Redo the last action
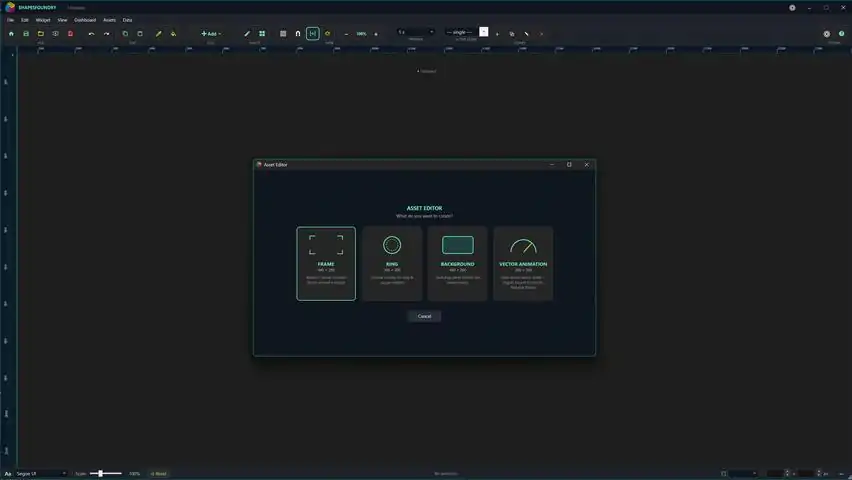The image size is (852, 480). point(106,34)
